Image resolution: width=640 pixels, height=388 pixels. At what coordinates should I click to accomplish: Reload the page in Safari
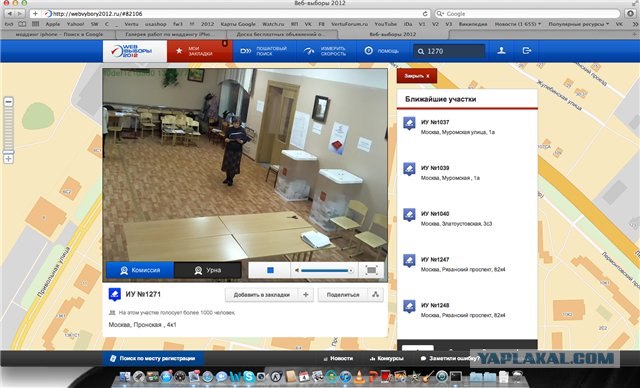425,13
